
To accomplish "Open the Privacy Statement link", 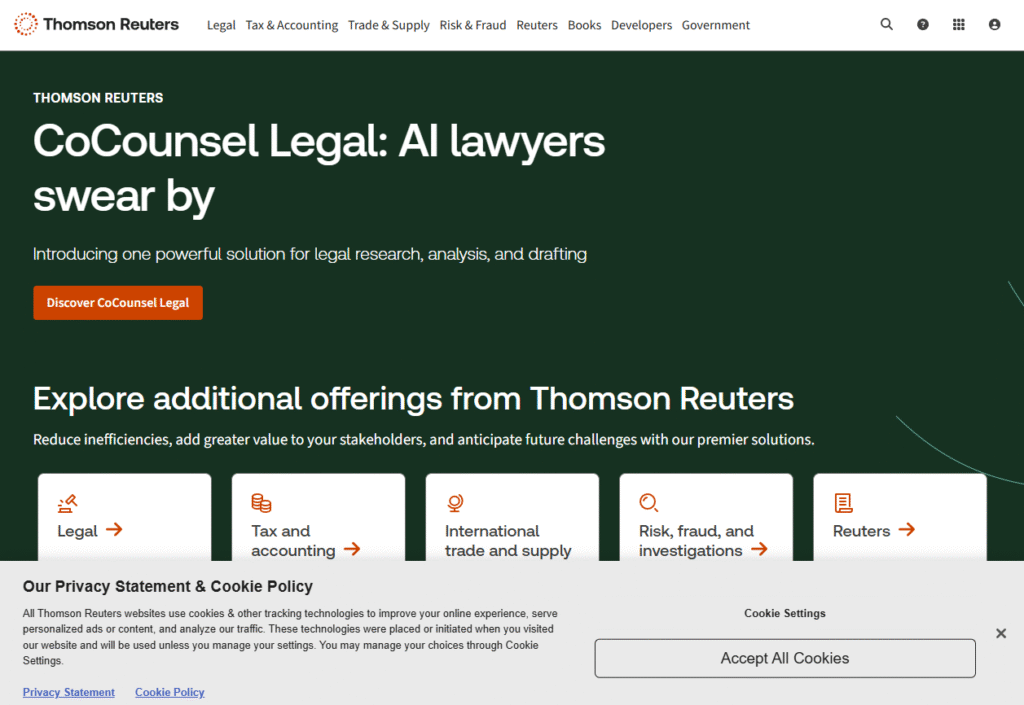I will (x=69, y=692).
